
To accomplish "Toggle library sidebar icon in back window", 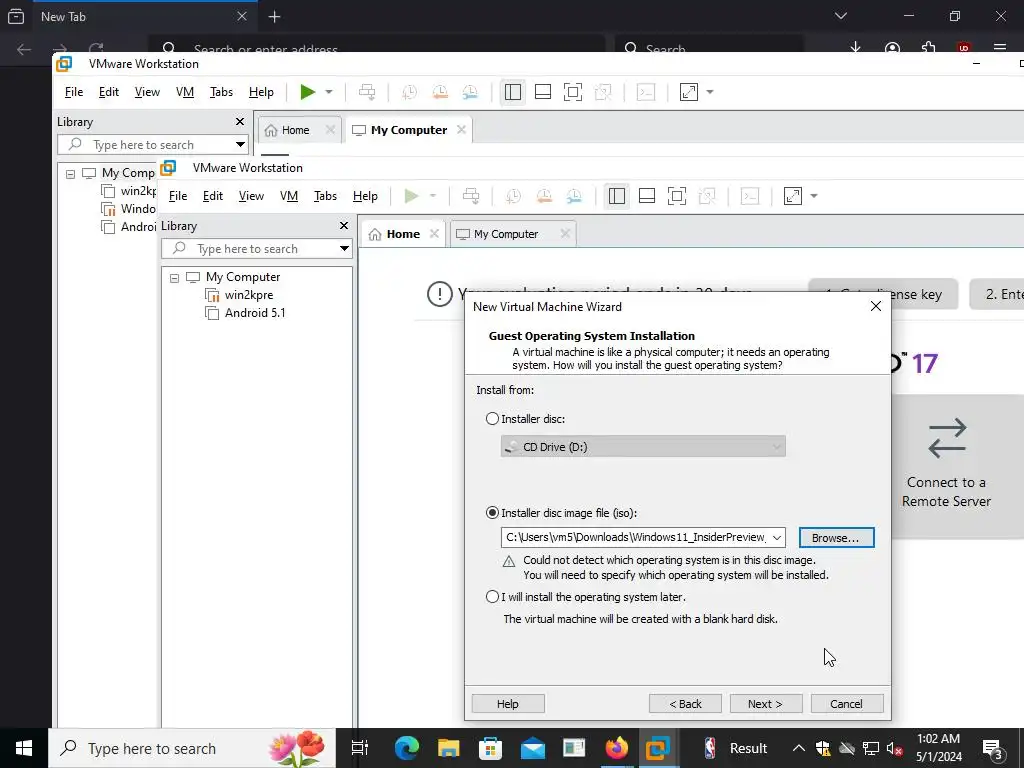I will coord(513,92).
